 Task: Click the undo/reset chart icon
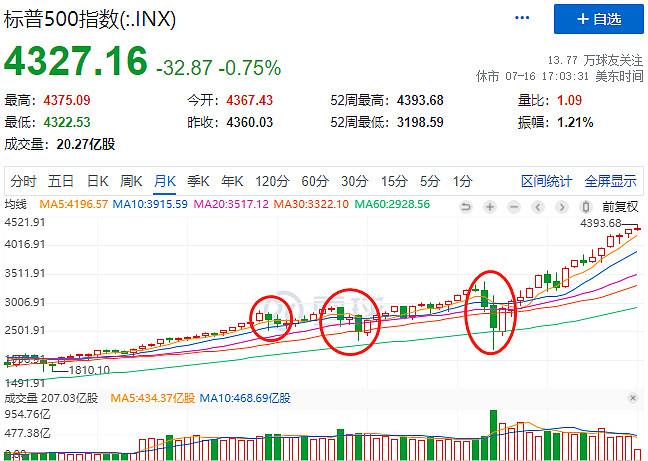pyautogui.click(x=466, y=207)
